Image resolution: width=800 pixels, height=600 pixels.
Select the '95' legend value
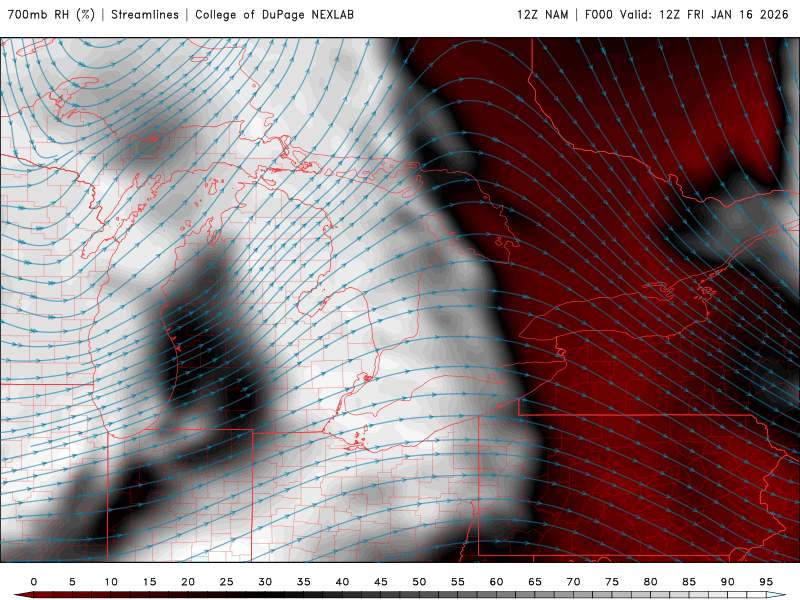(x=766, y=582)
